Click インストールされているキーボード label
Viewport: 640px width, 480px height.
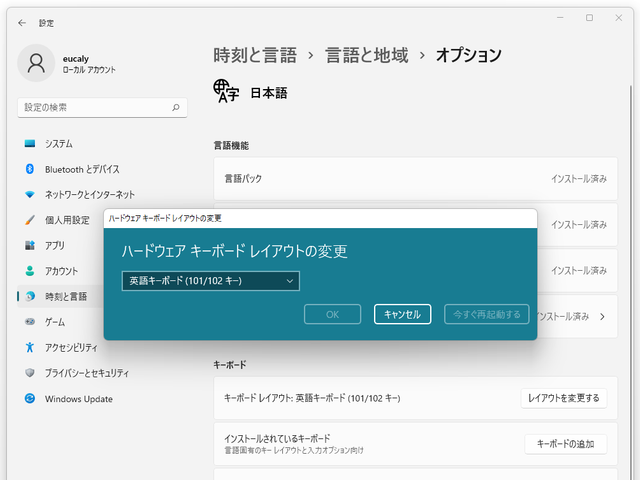coord(277,438)
